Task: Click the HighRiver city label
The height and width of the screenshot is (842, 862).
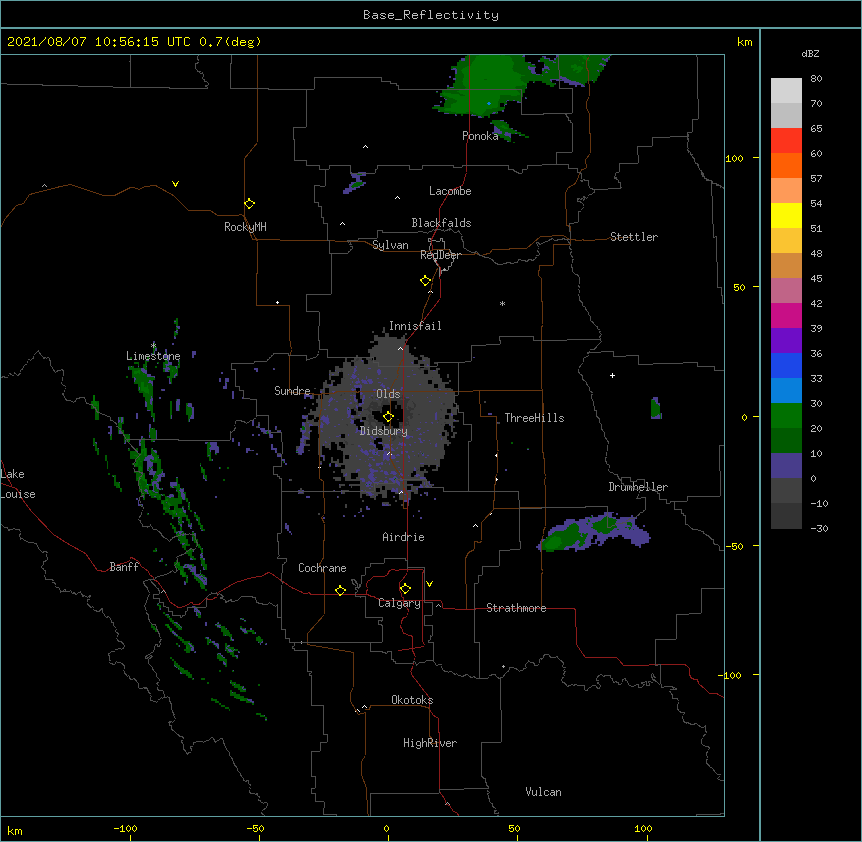Action: [x=430, y=743]
